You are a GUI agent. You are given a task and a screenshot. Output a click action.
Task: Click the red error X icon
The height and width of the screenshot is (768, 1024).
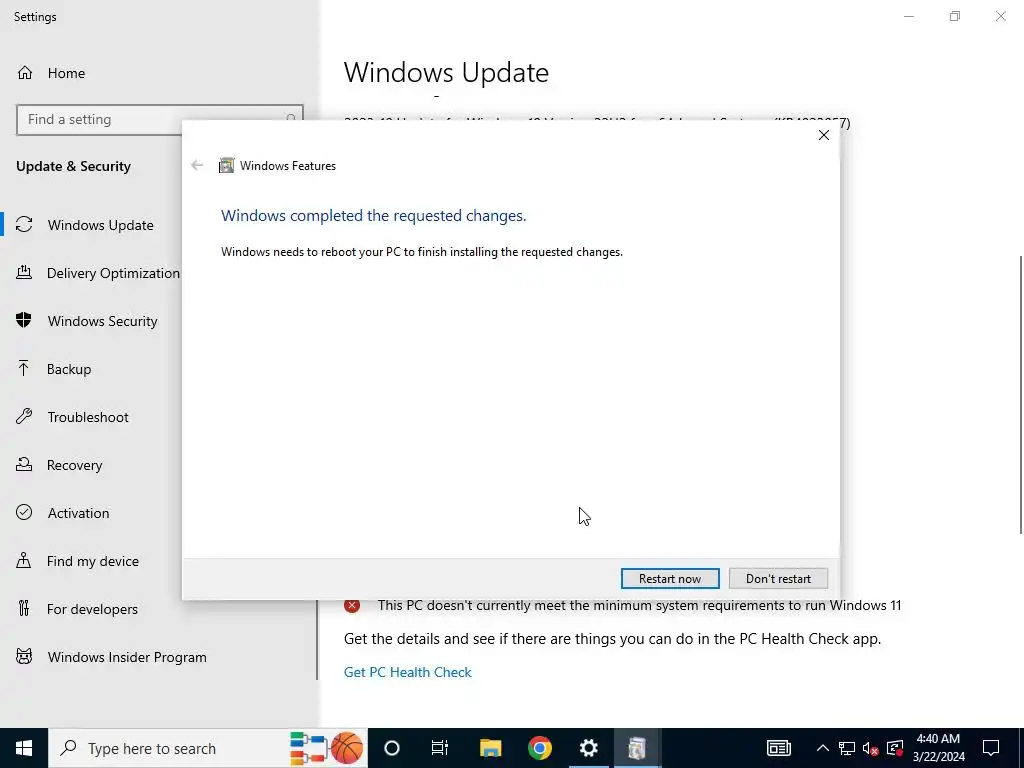(352, 605)
